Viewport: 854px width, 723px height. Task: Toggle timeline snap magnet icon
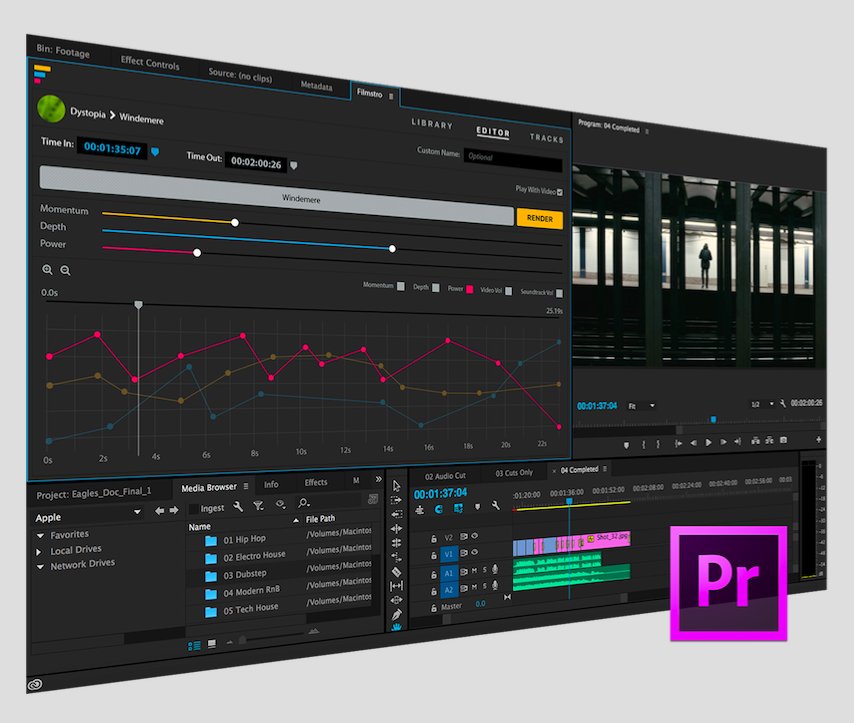pos(438,509)
